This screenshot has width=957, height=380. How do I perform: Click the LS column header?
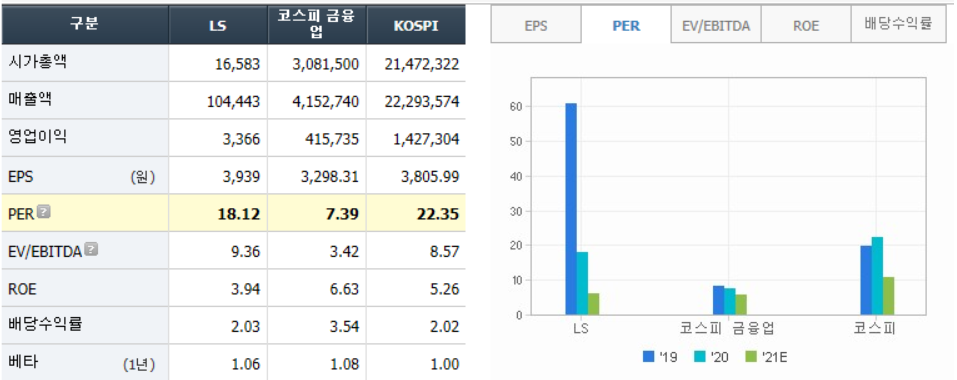(x=218, y=24)
